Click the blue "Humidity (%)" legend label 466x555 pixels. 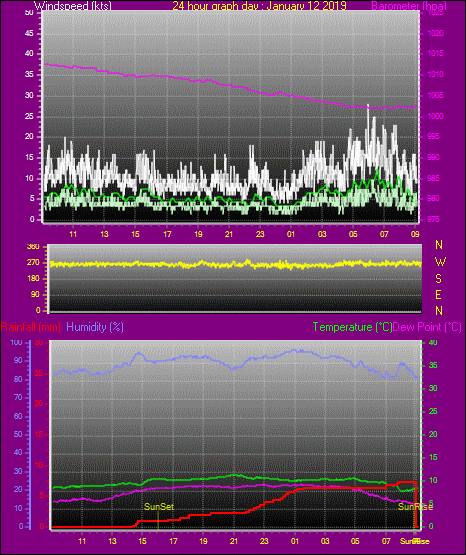95,327
